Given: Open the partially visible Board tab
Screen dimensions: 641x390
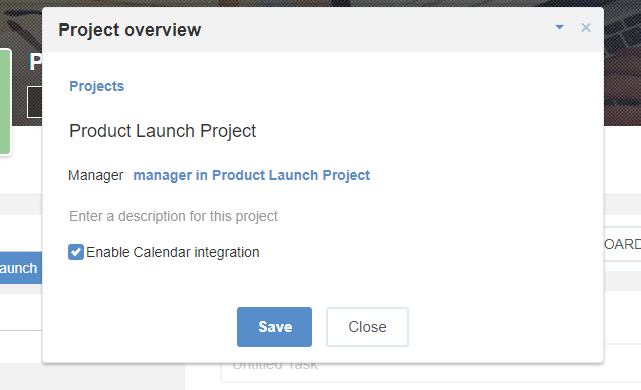Looking at the screenshot, I should 622,244.
